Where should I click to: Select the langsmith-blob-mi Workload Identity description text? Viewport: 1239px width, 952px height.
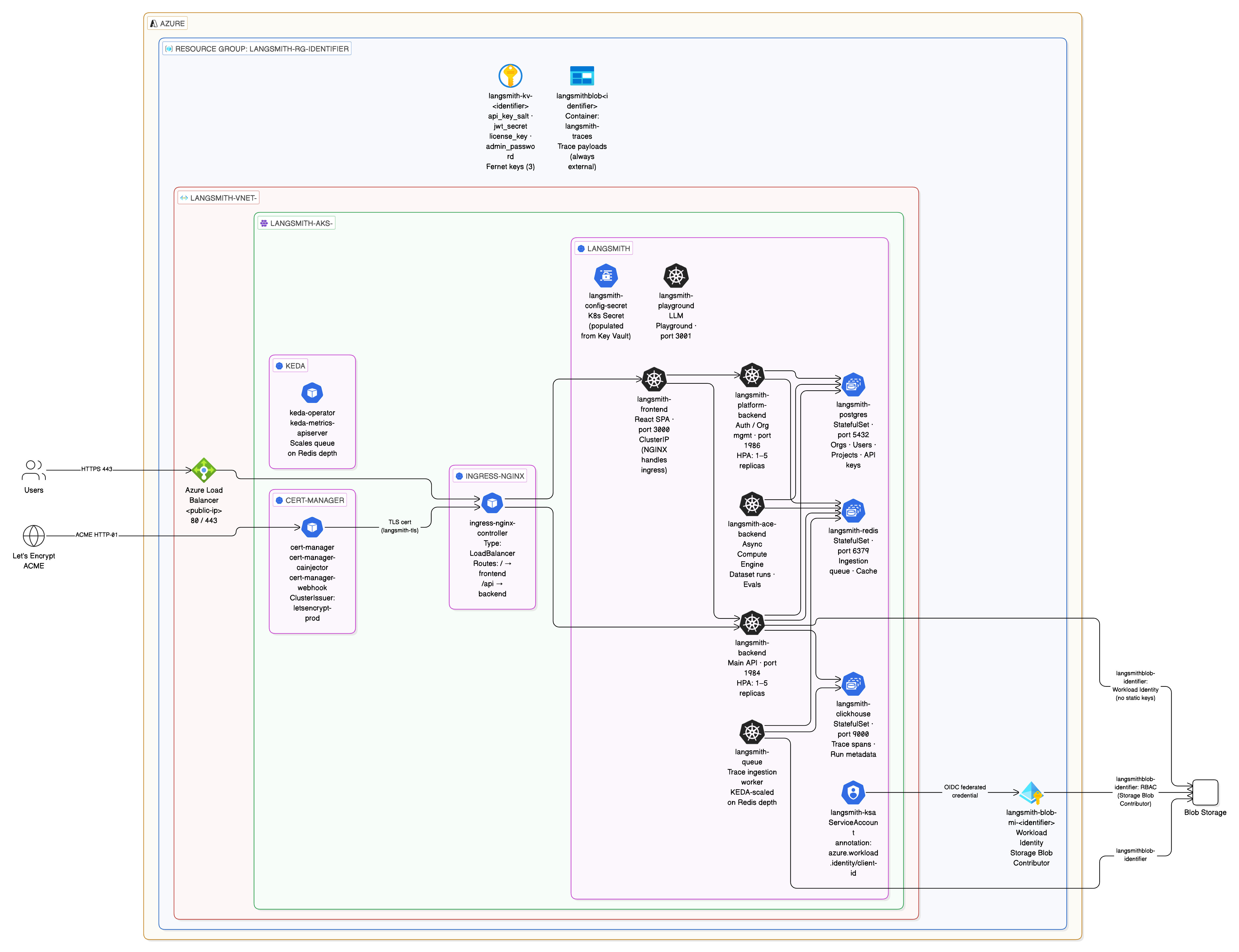pos(1031,837)
